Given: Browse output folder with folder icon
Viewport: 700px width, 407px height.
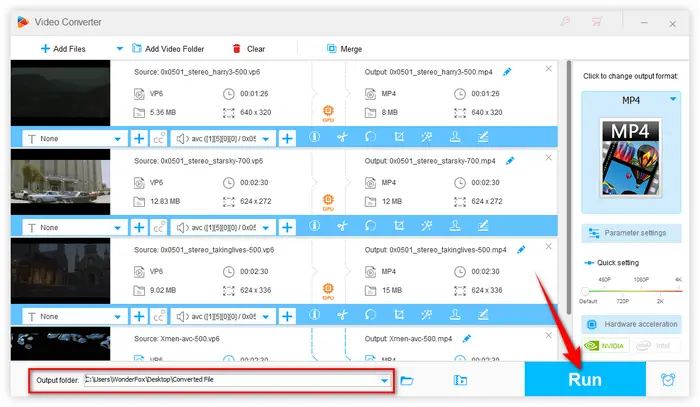Looking at the screenshot, I should pos(407,380).
